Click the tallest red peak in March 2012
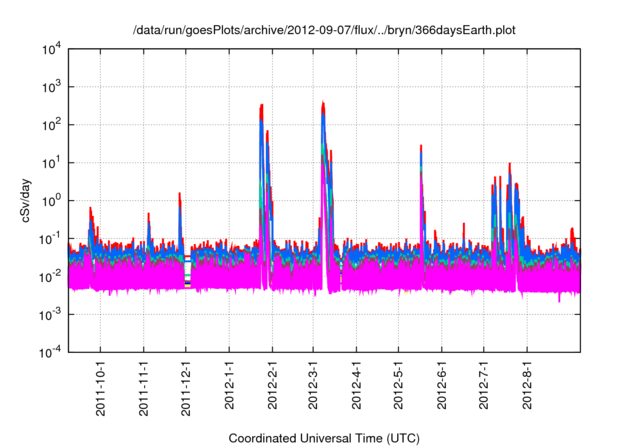This screenshot has height=448, width=640. [x=323, y=103]
